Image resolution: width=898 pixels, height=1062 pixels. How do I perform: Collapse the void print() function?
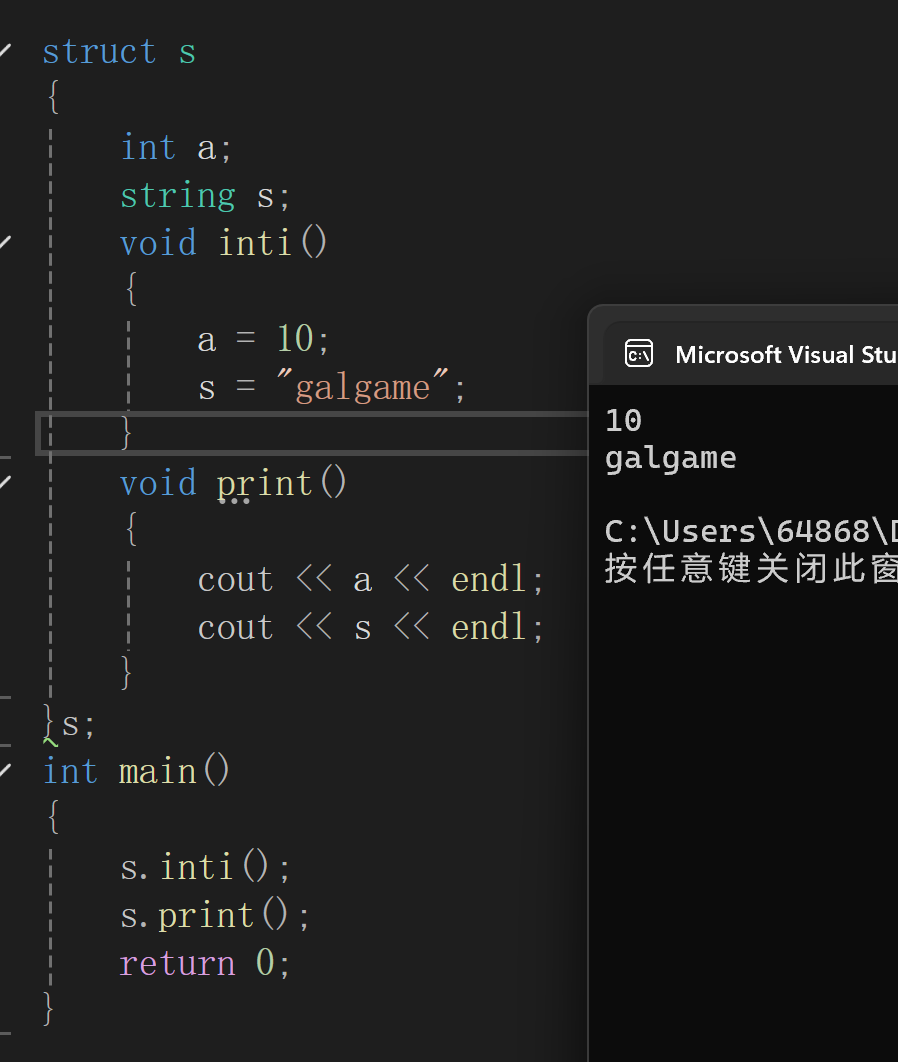coord(5,482)
